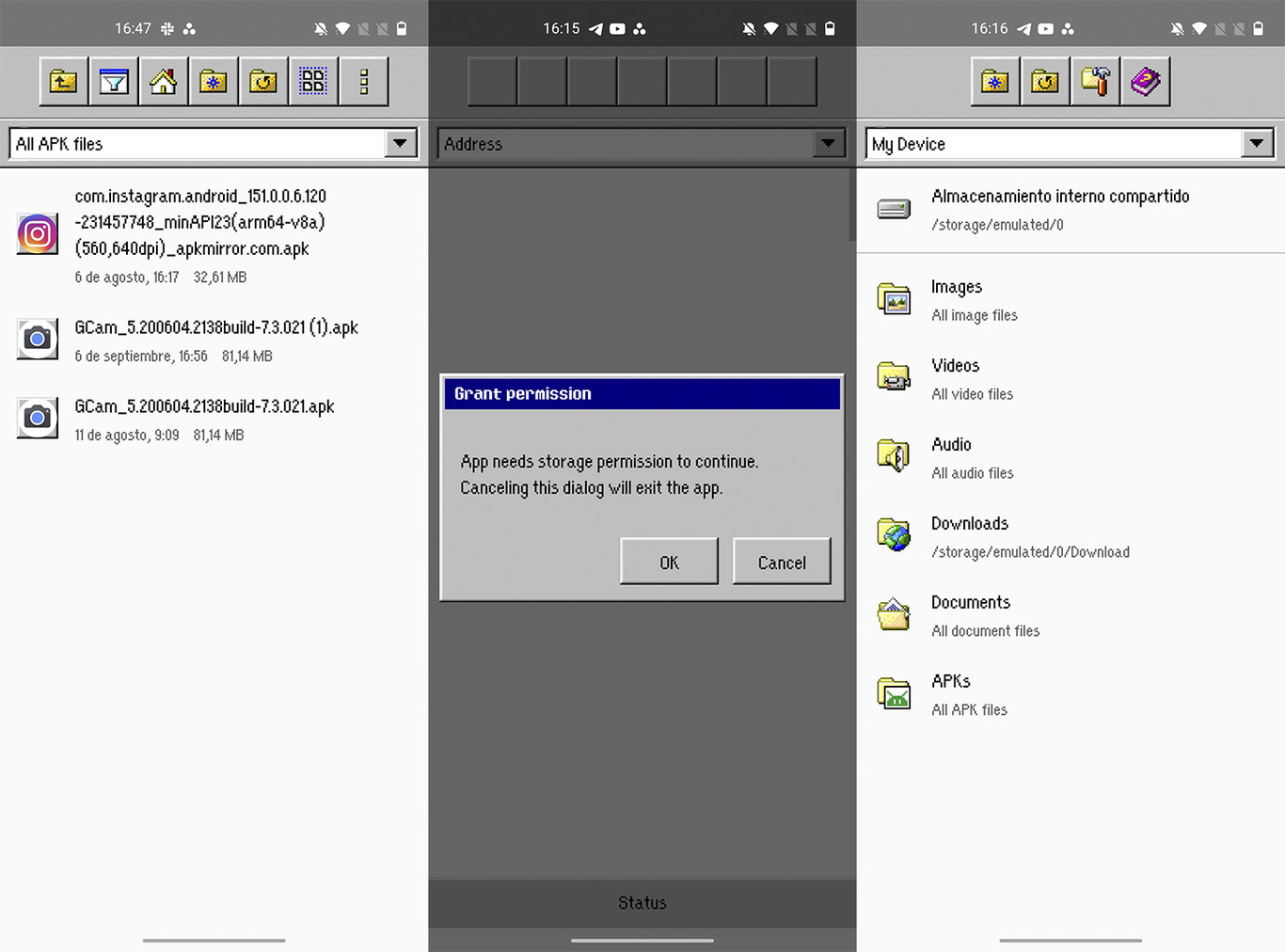The height and width of the screenshot is (952, 1285).
Task: Open settings via the hammer icon
Action: pos(1095,82)
